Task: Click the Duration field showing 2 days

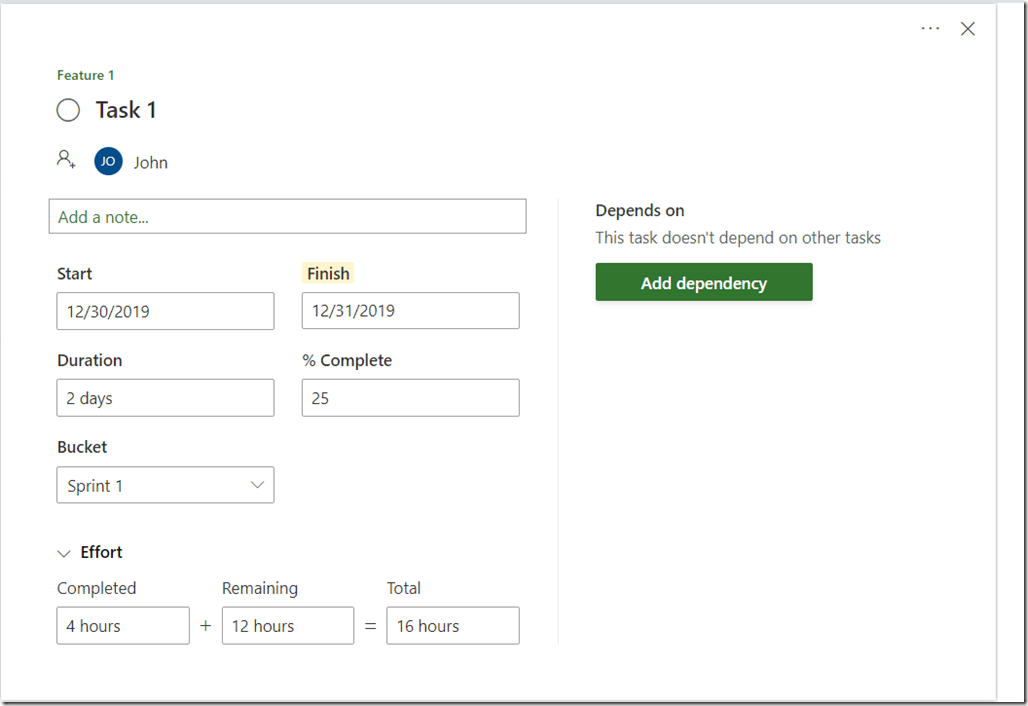Action: pyautogui.click(x=165, y=398)
